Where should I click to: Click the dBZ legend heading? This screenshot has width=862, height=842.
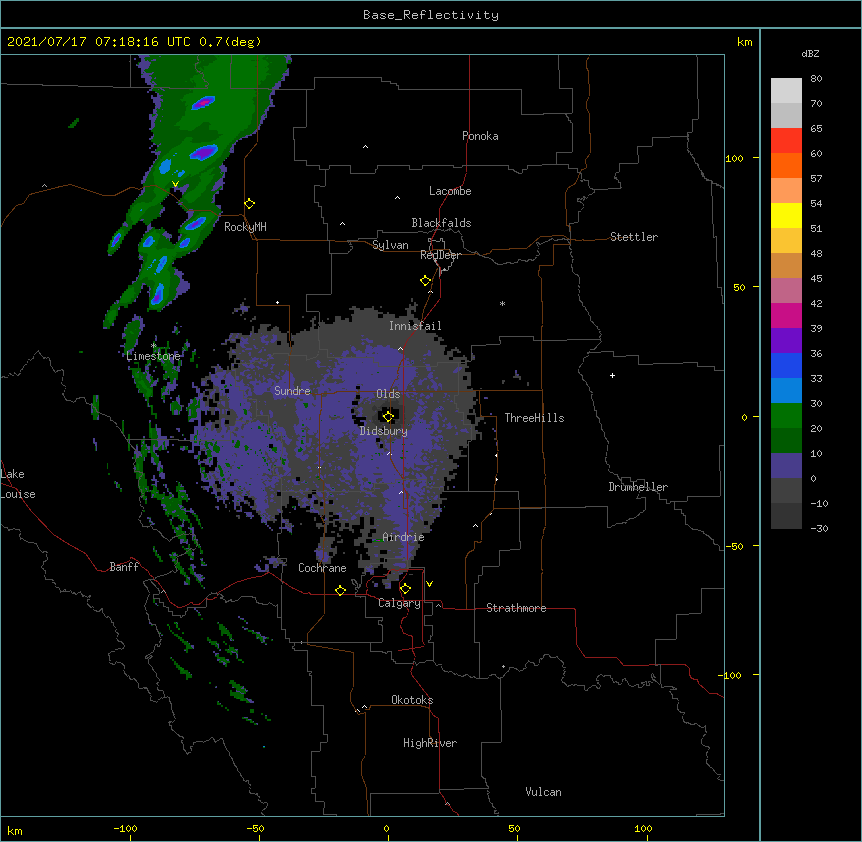(810, 53)
